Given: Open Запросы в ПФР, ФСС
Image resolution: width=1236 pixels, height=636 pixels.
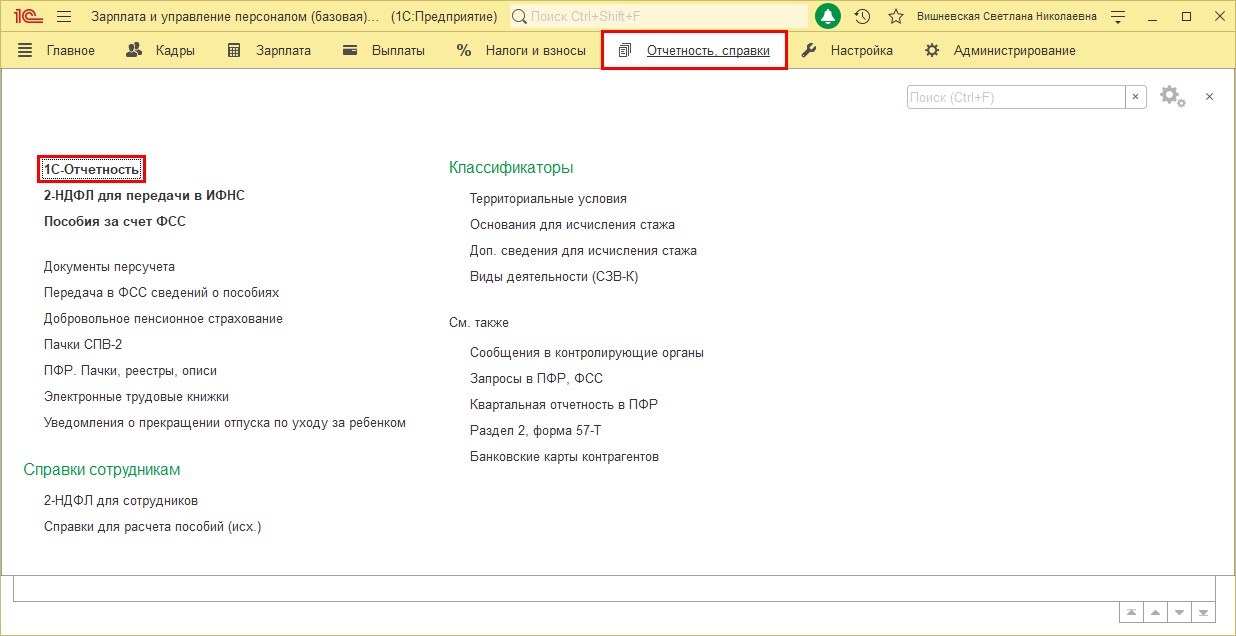Looking at the screenshot, I should [536, 379].
